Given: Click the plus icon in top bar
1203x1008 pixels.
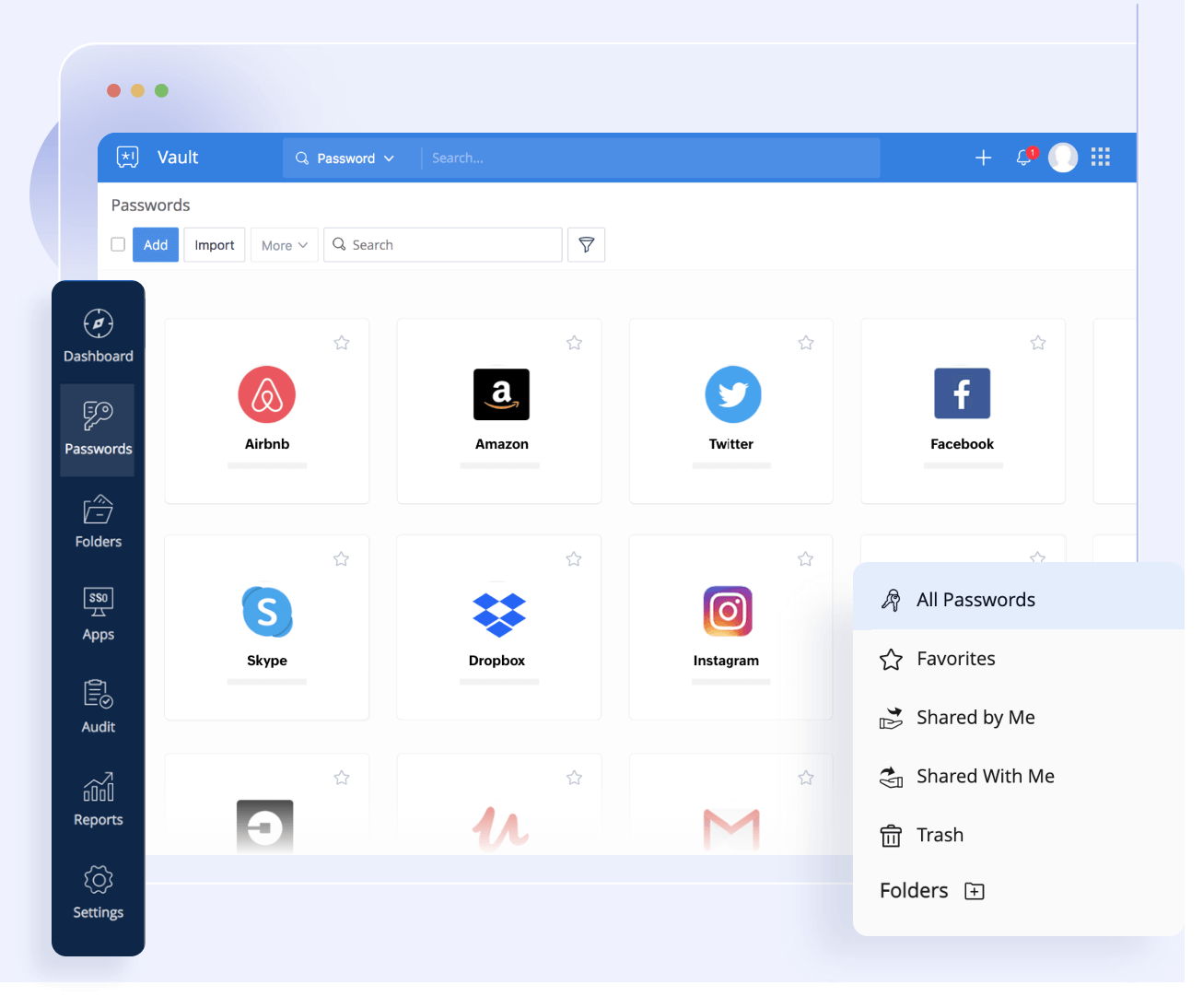Looking at the screenshot, I should click(983, 158).
